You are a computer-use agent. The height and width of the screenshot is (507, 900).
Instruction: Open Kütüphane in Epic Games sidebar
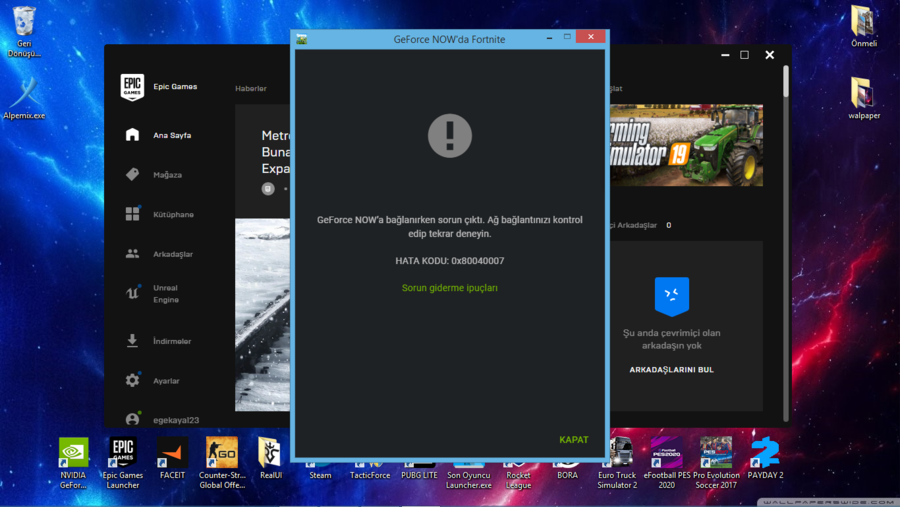pyautogui.click(x=173, y=214)
